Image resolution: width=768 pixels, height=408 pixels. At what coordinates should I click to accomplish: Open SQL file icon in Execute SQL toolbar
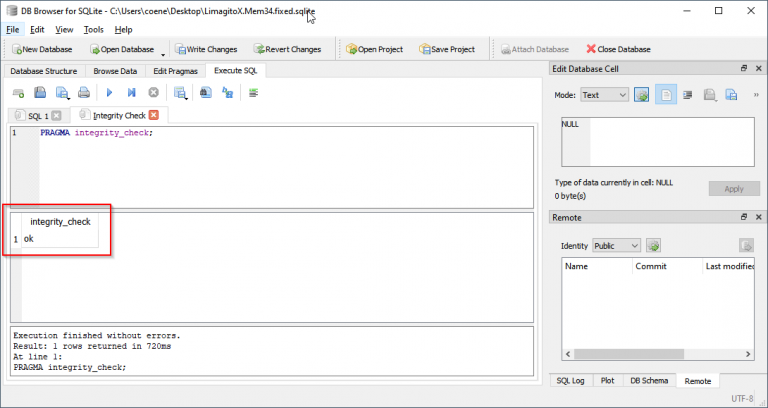click(x=40, y=93)
